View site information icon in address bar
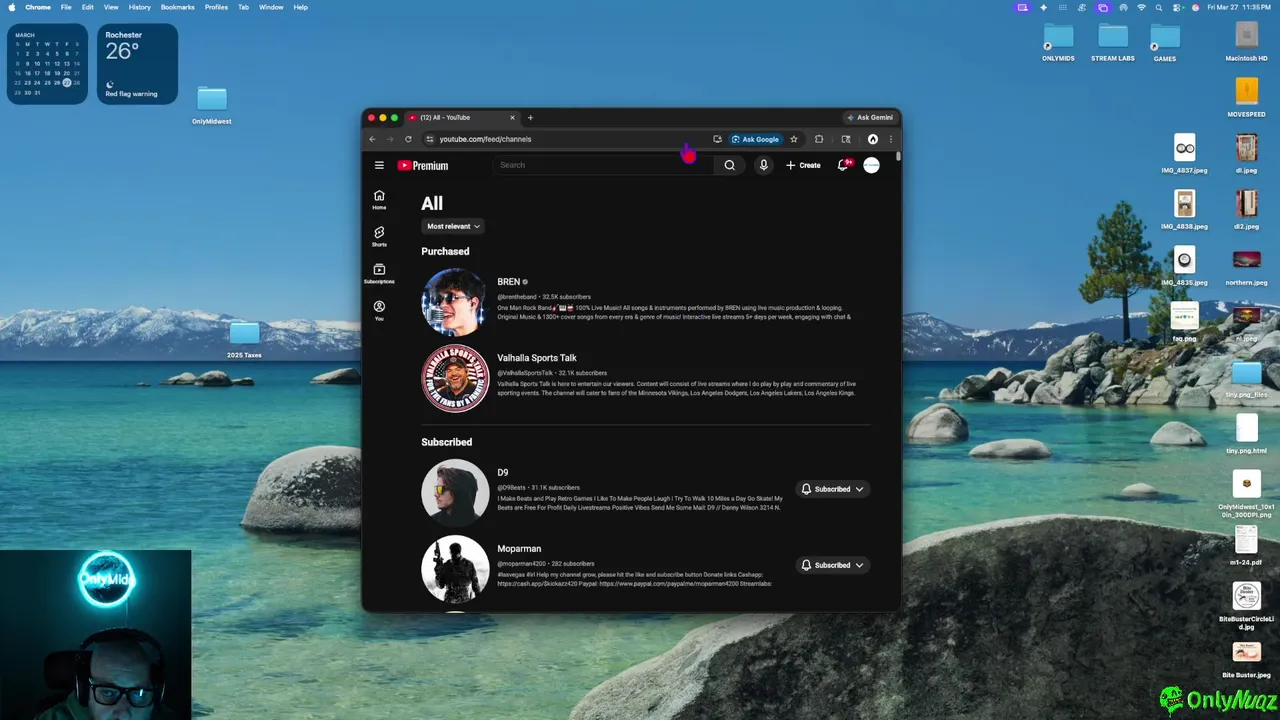 pyautogui.click(x=430, y=139)
